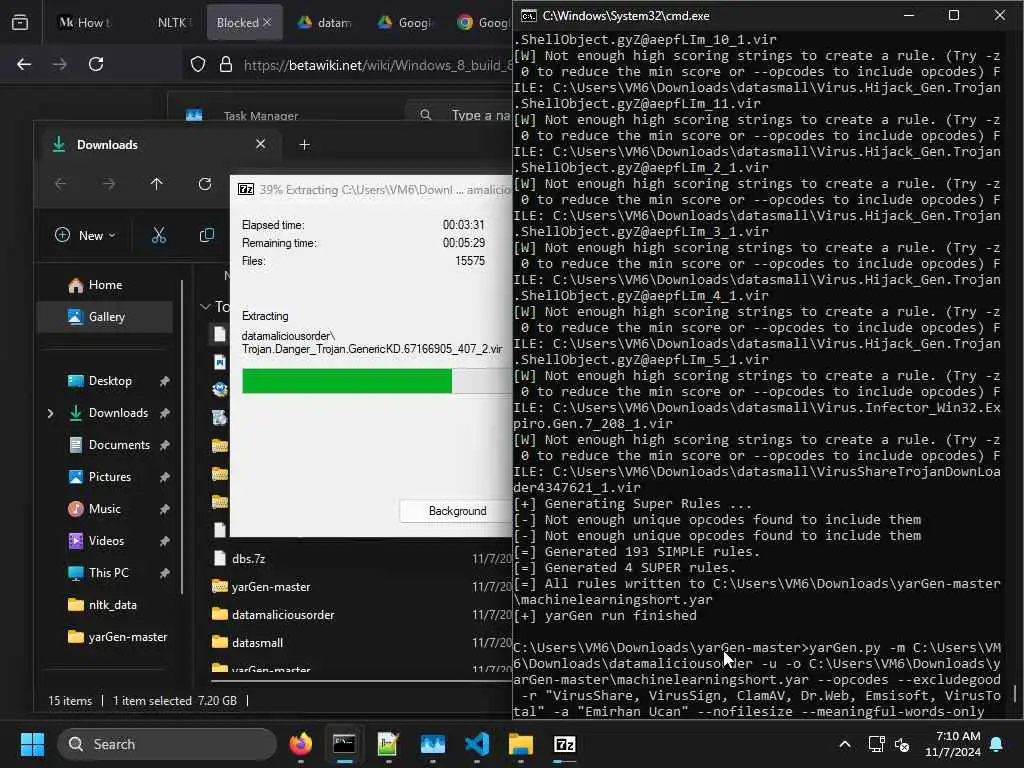Open the New dropdown in File Explorer
1024x768 pixels.
point(86,235)
